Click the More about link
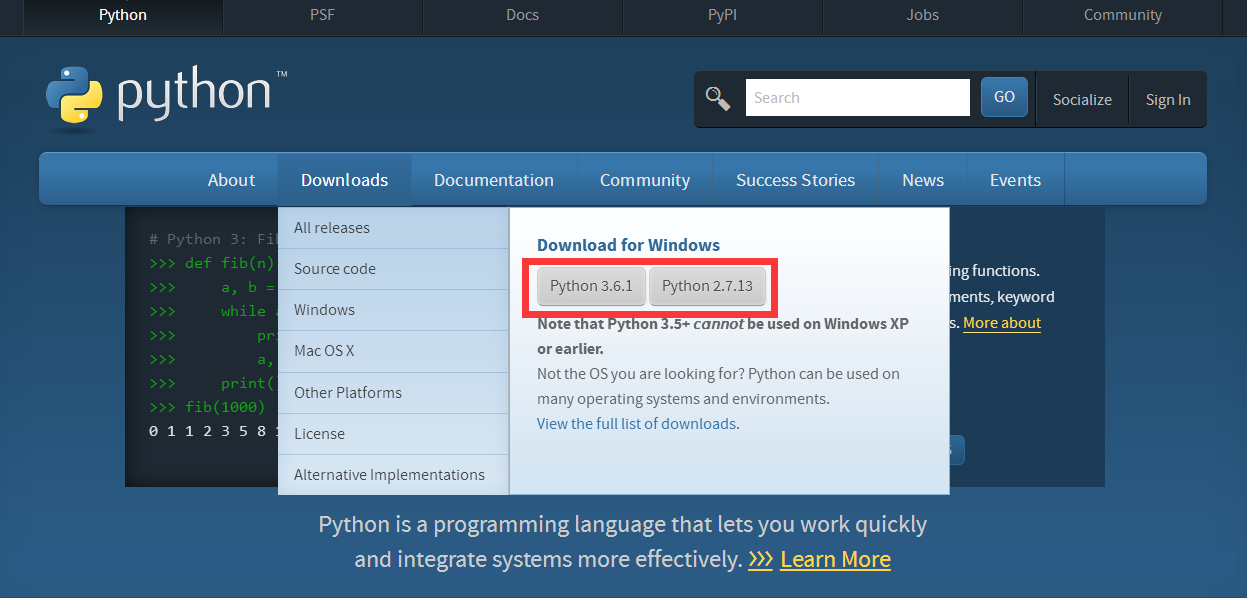The height and width of the screenshot is (601, 1247). click(x=1002, y=323)
